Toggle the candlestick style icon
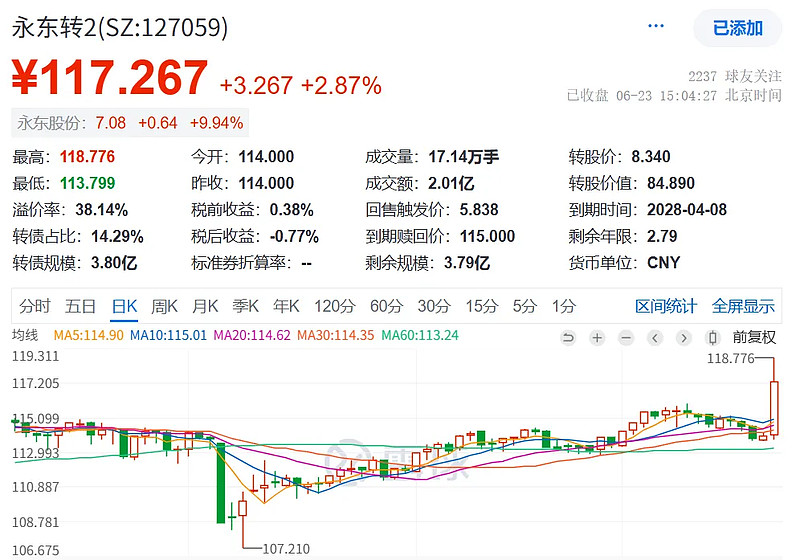Viewport: 800px width, 560px height. pos(713,338)
